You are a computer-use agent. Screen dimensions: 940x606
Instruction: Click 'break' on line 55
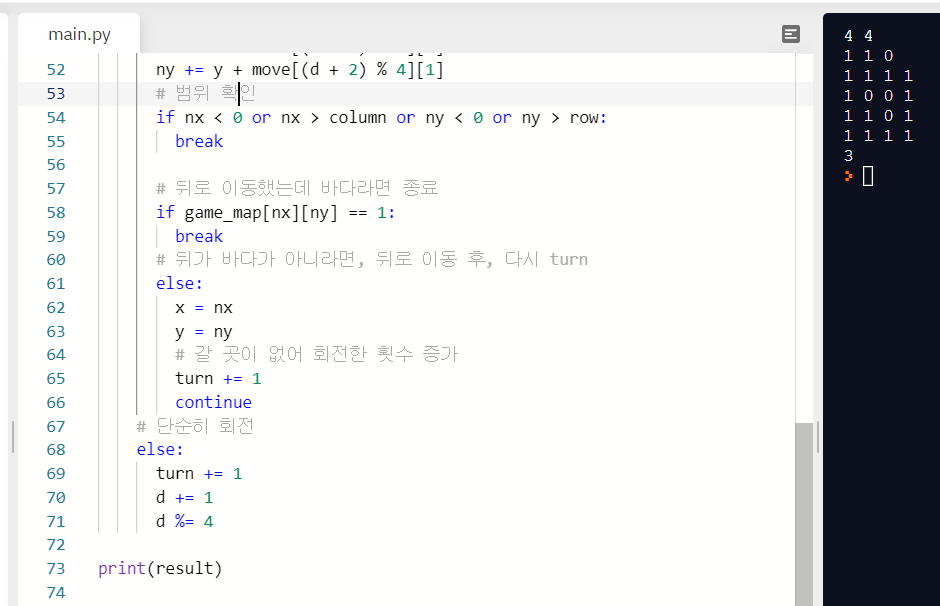(x=199, y=141)
